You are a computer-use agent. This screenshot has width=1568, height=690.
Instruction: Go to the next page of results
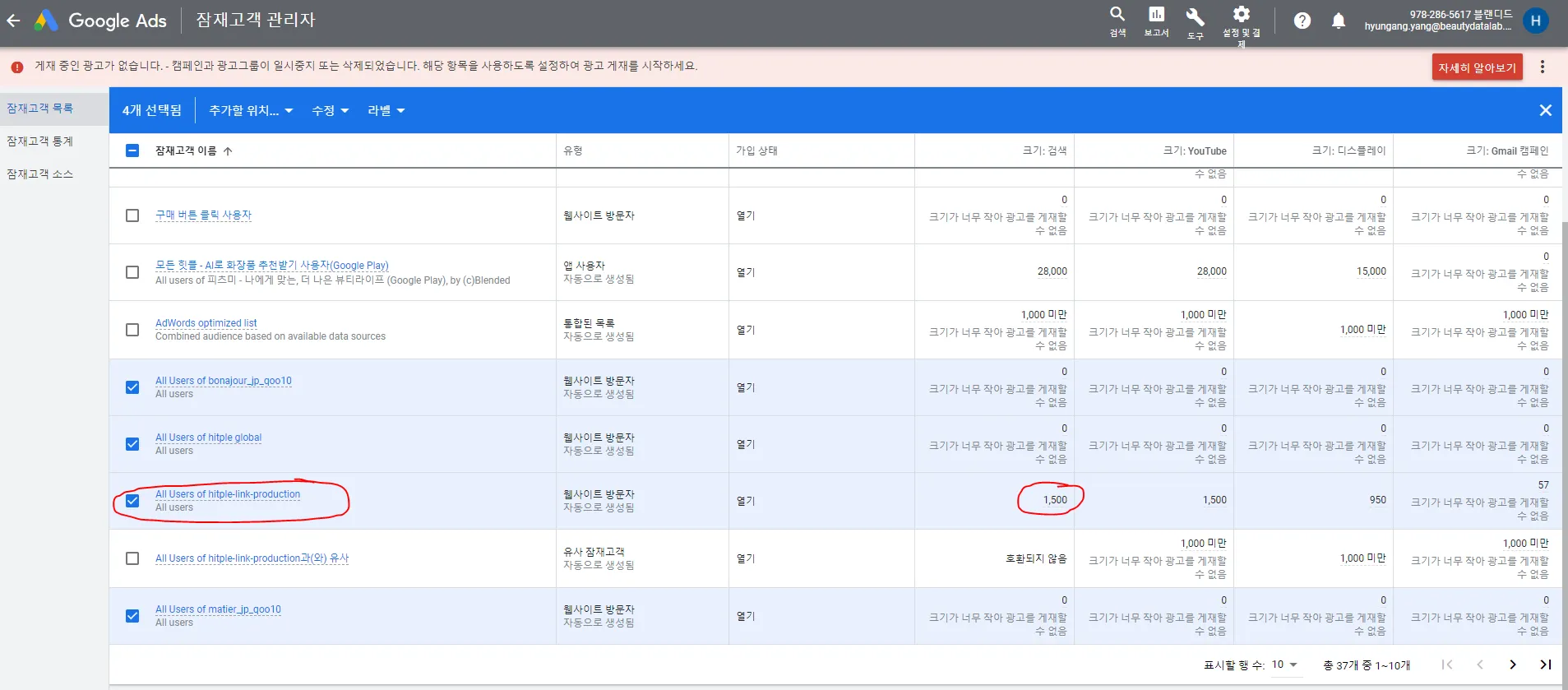click(1513, 665)
